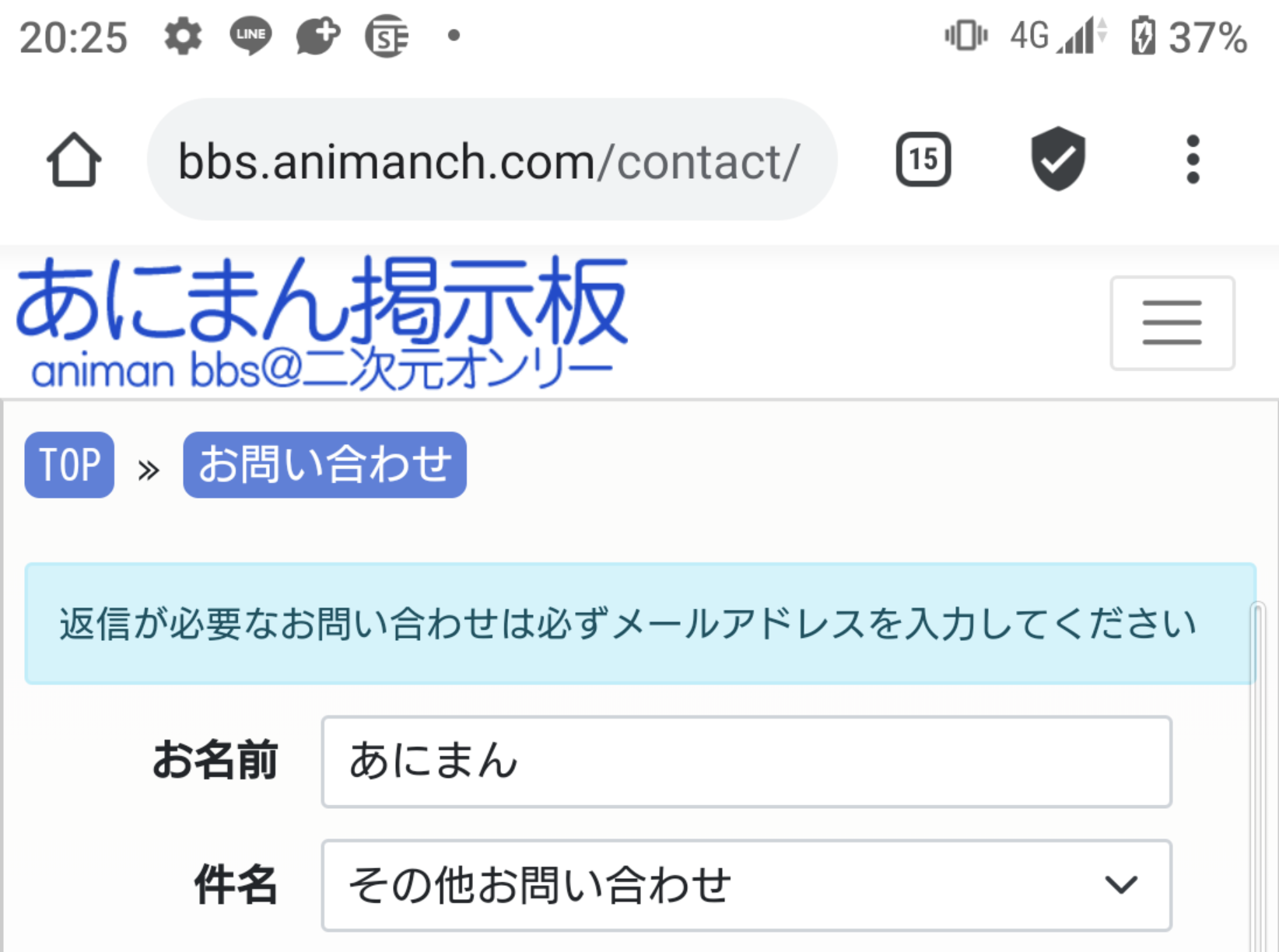Tap the chat plus notification icon

pyautogui.click(x=318, y=36)
